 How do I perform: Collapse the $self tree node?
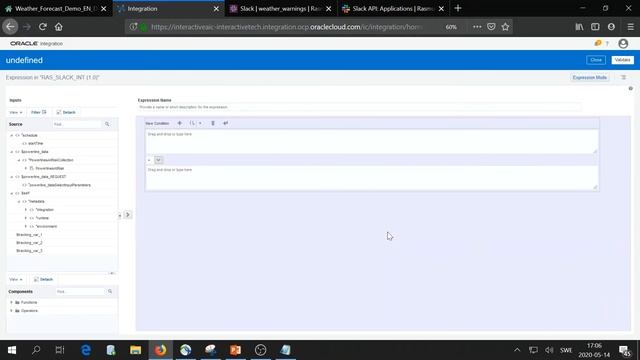click(12, 193)
